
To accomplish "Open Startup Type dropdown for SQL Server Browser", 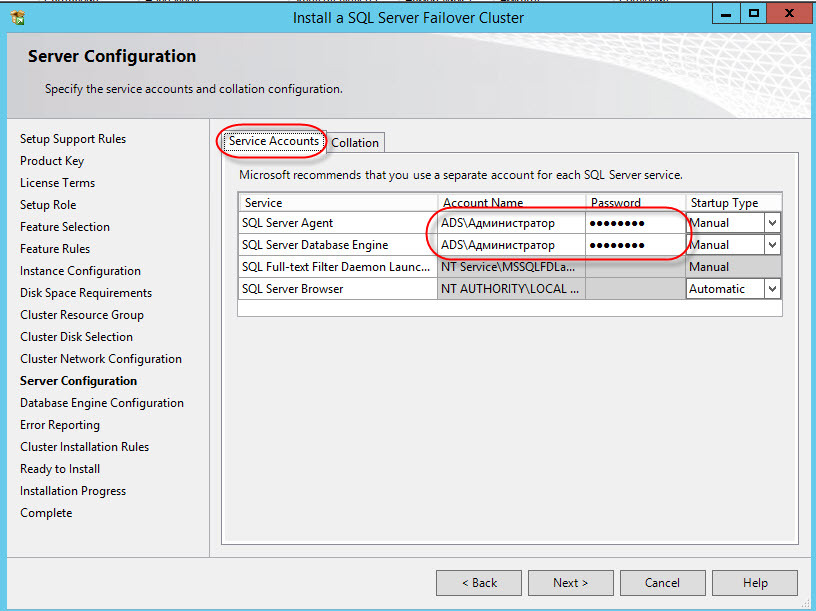I will click(771, 289).
